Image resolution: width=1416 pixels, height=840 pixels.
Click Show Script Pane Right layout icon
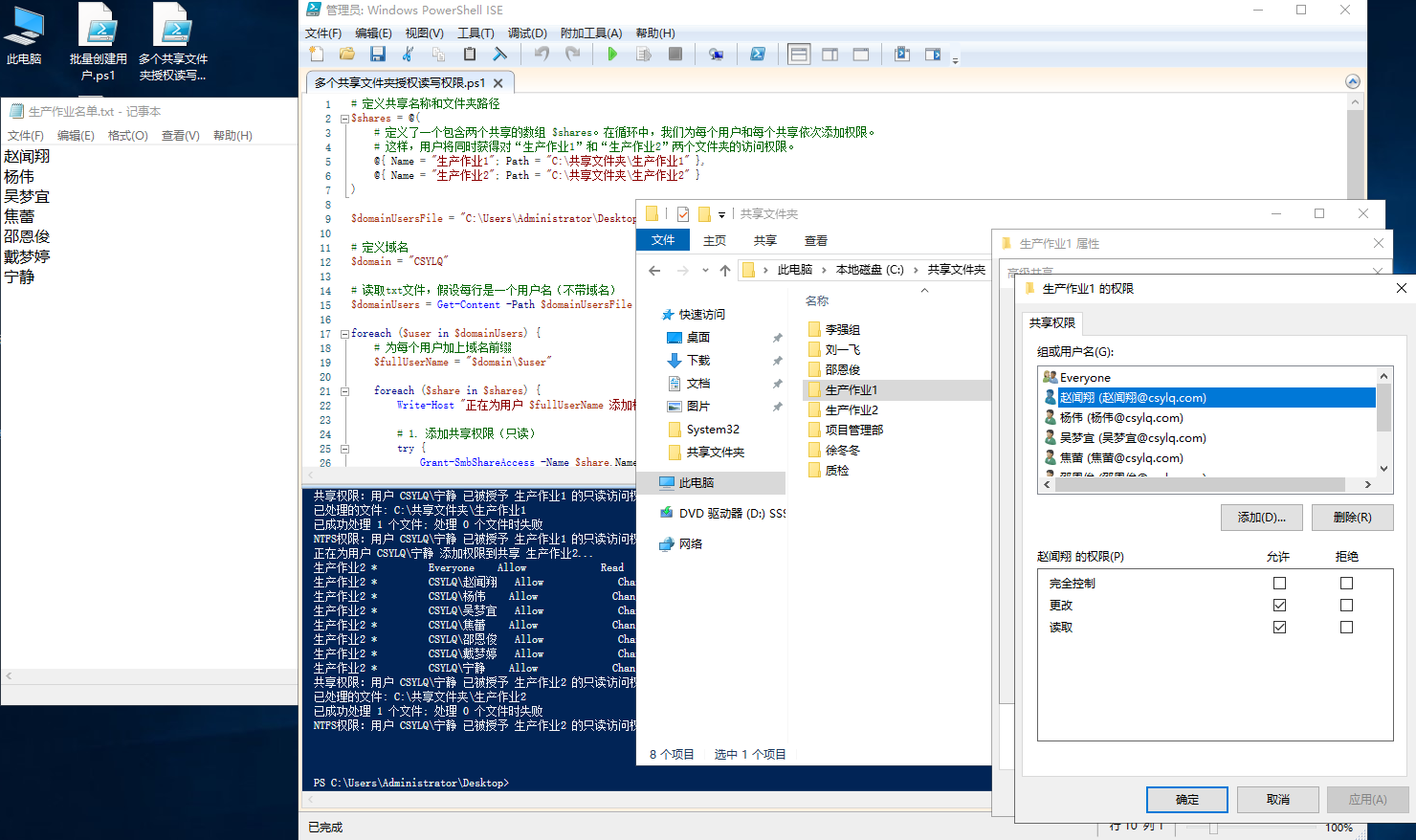(x=830, y=55)
